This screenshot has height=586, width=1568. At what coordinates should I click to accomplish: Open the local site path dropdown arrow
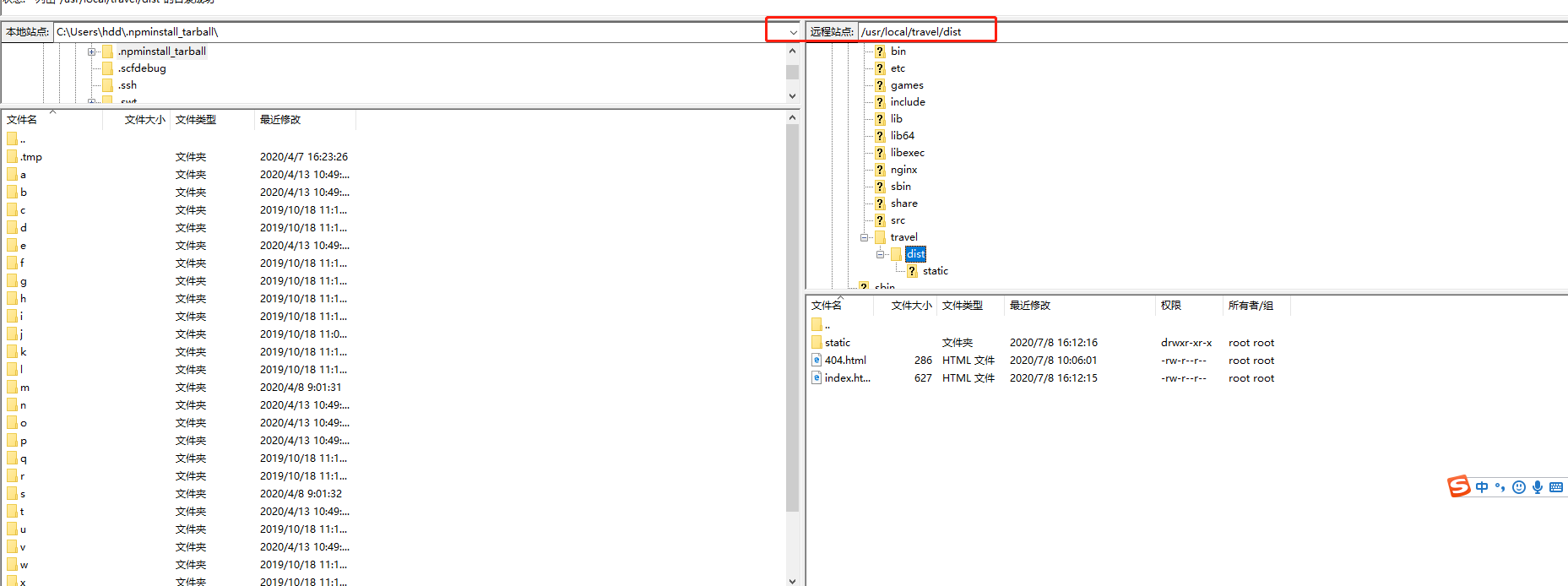point(793,32)
